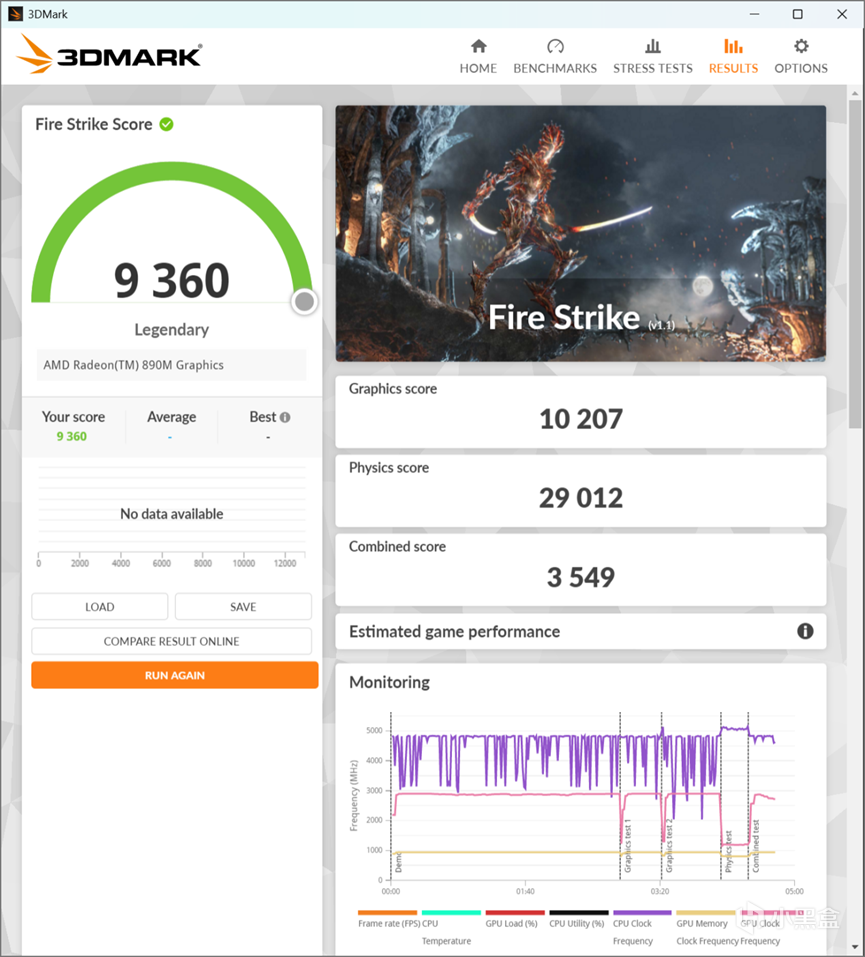865x957 pixels.
Task: Click the Graphics test 1 marker in the chart
Action: tap(628, 848)
